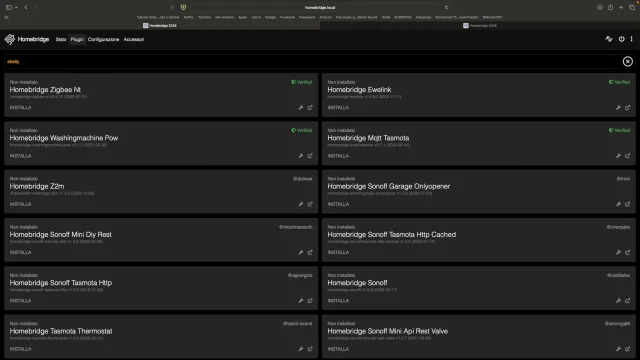Click wrench icon on Sonoff Tasmota Http card
The height and width of the screenshot is (360, 640).
(x=301, y=301)
